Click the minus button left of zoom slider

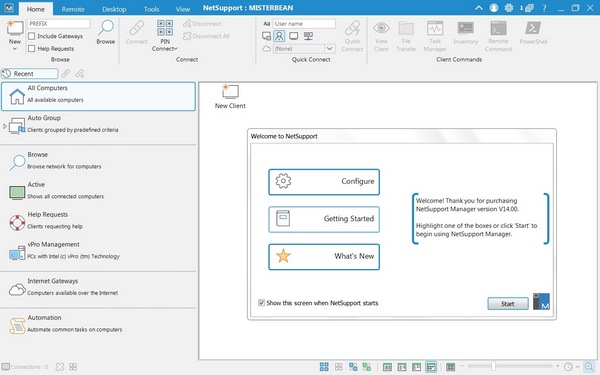462,366
